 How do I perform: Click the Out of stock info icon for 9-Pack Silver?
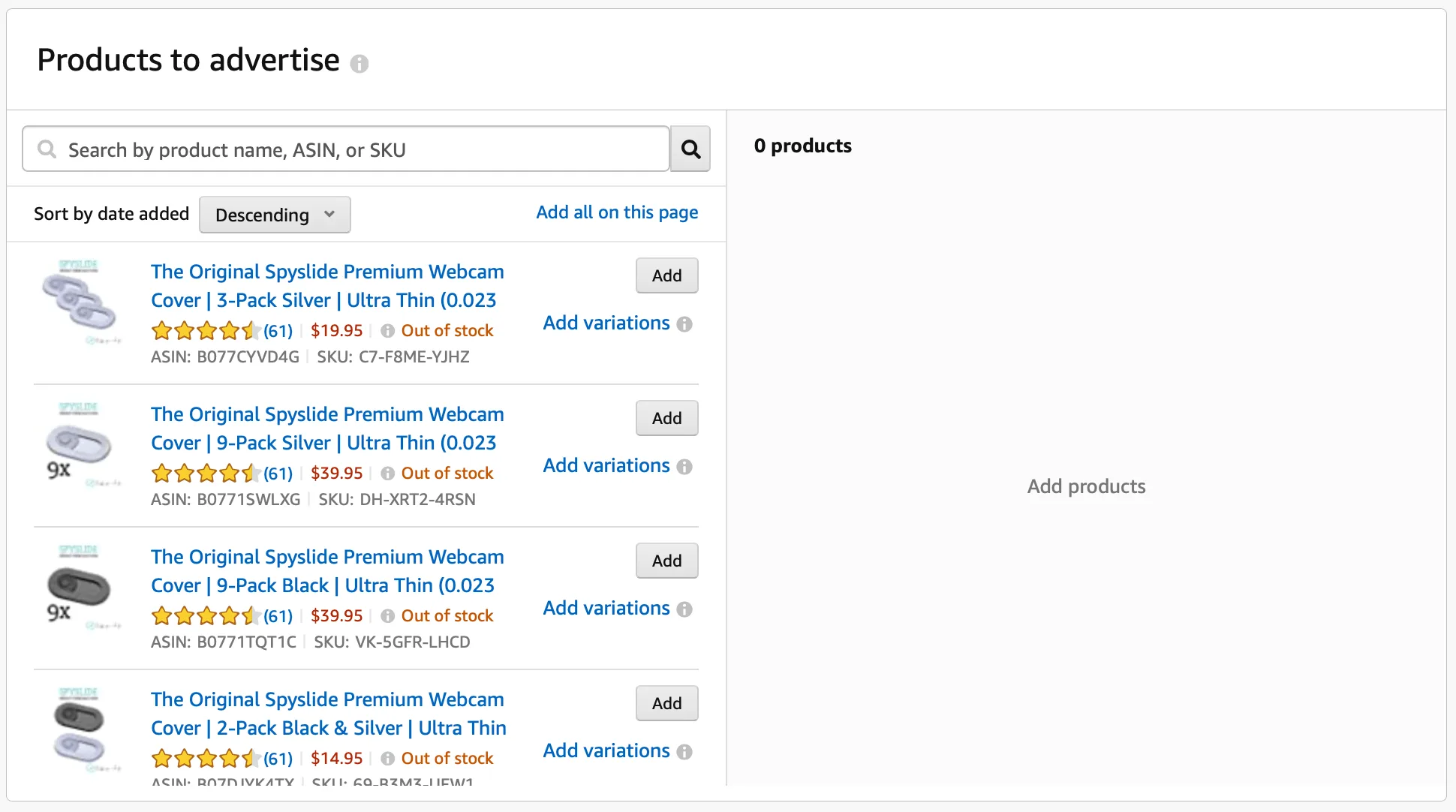click(388, 474)
